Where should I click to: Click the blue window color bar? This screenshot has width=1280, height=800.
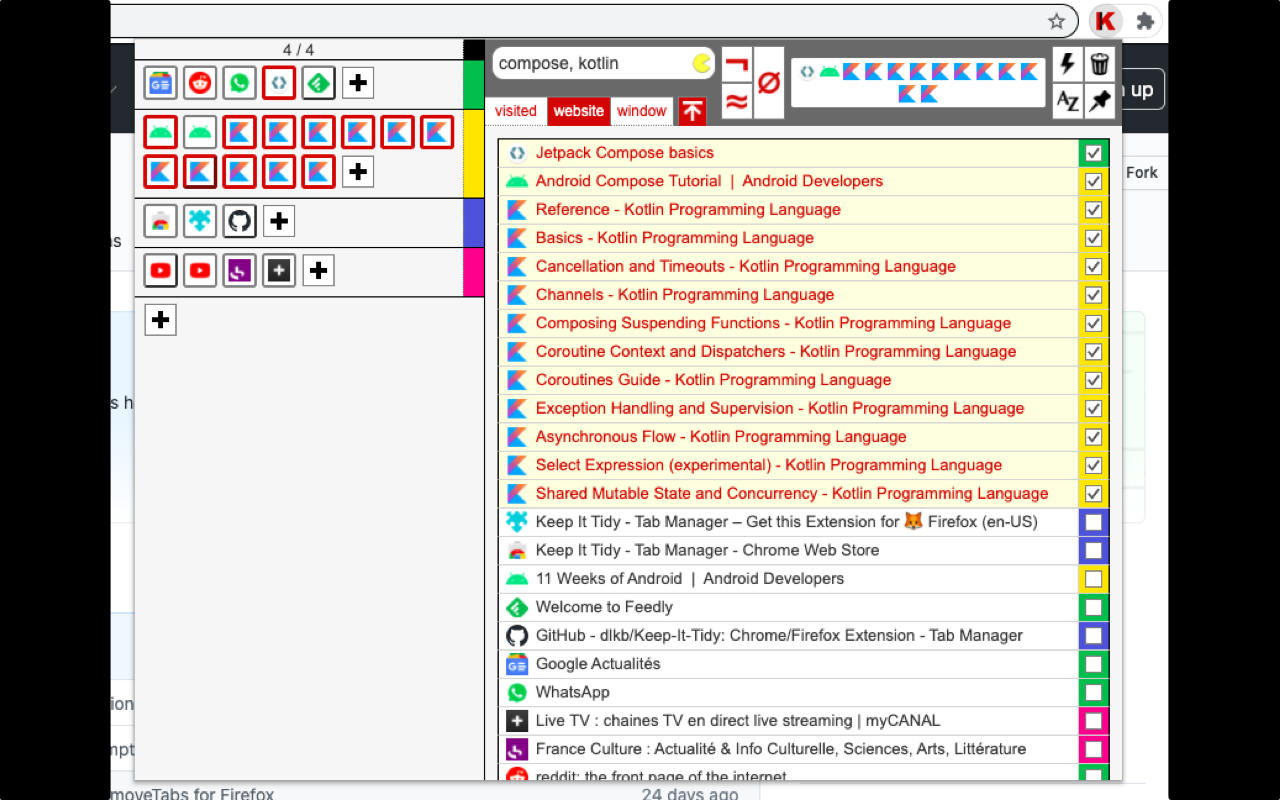474,223
